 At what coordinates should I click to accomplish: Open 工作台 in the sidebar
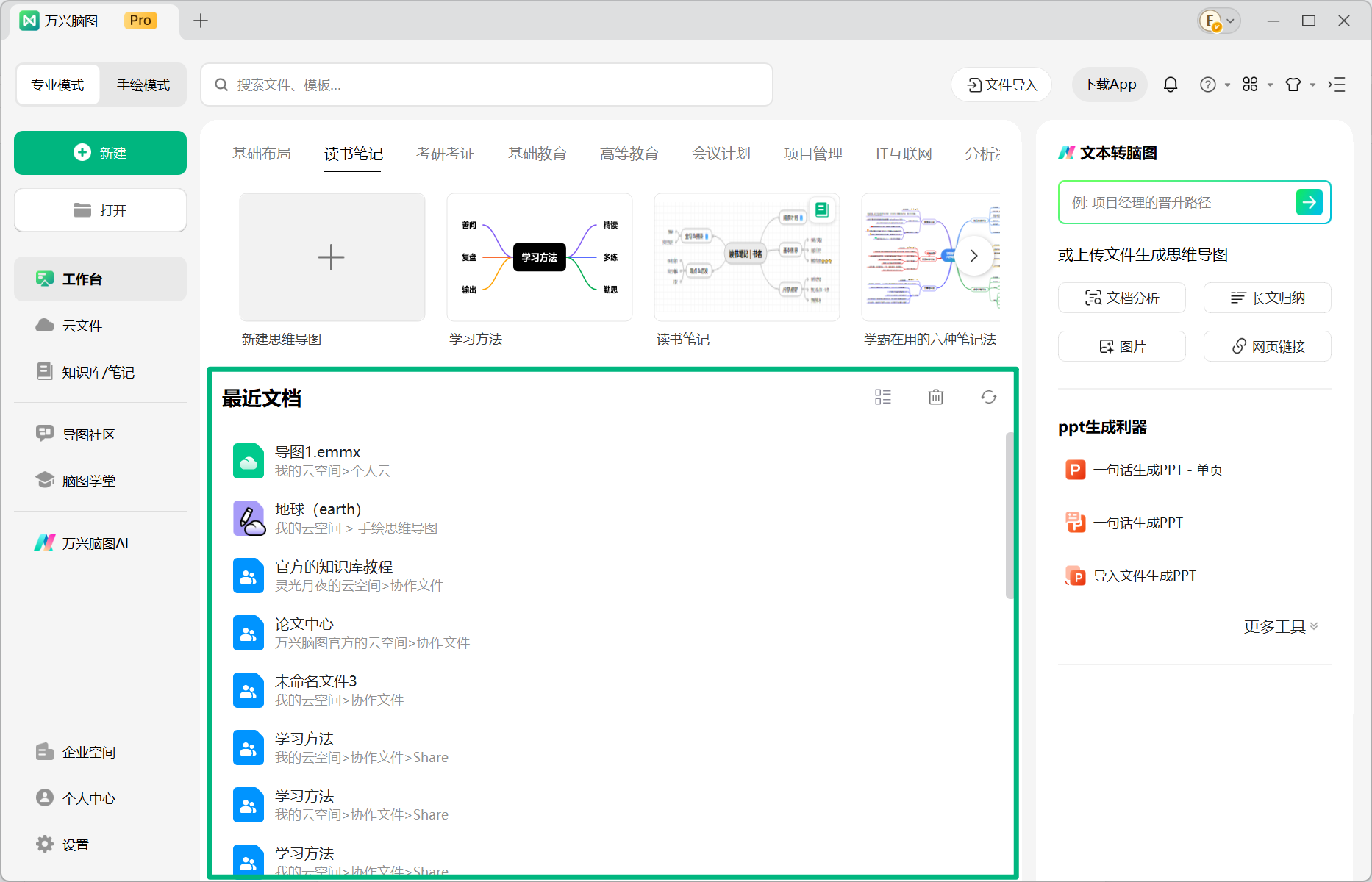(100, 279)
